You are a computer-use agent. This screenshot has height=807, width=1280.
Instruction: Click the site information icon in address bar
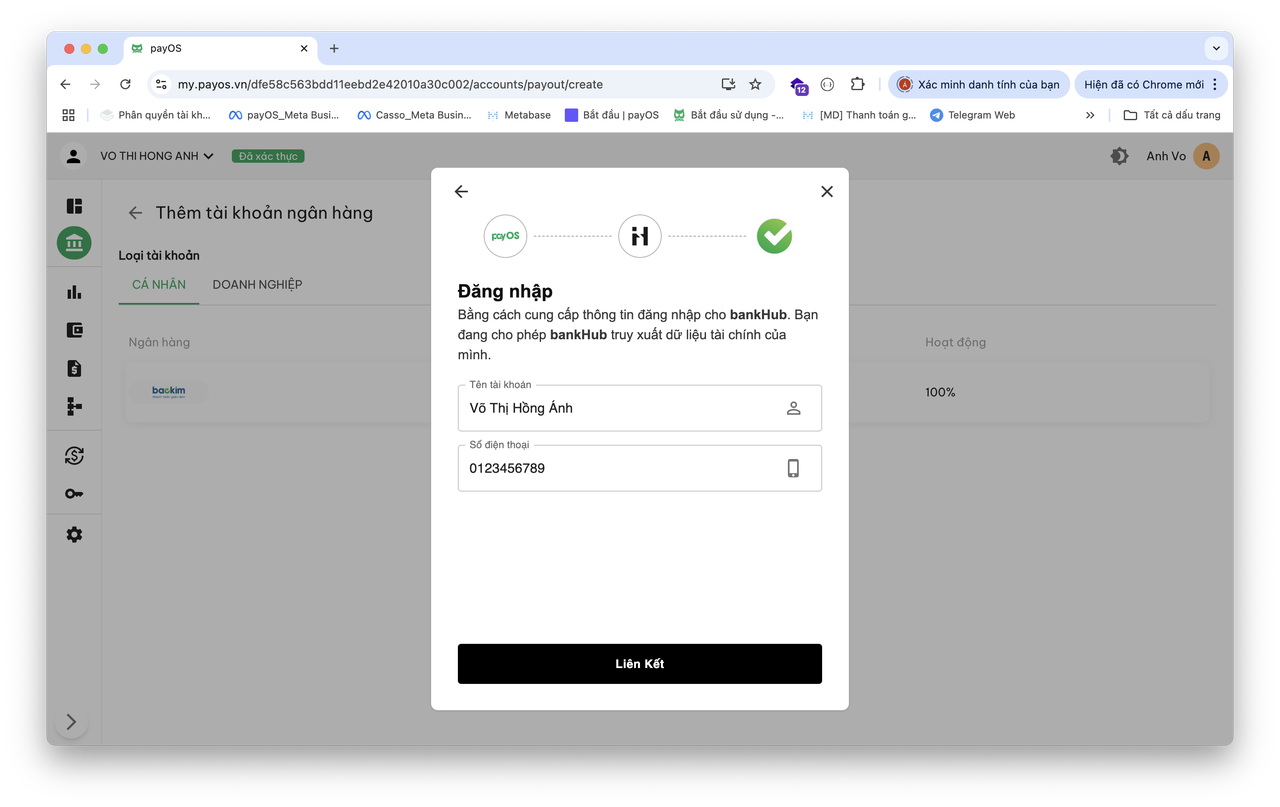tap(161, 85)
